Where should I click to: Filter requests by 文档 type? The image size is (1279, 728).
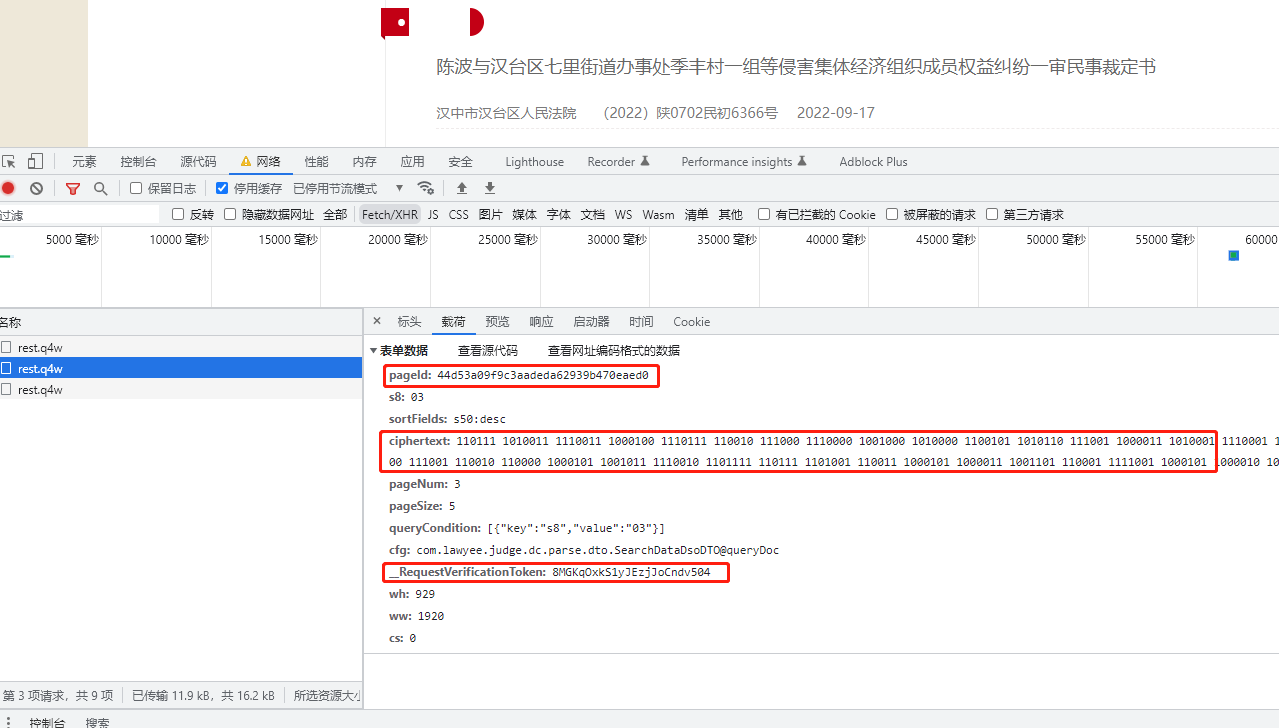(x=592, y=214)
